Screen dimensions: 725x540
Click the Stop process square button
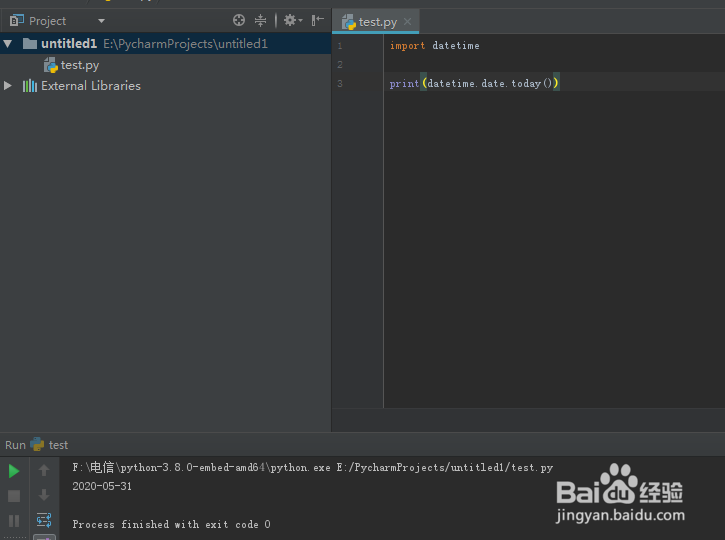[14, 496]
